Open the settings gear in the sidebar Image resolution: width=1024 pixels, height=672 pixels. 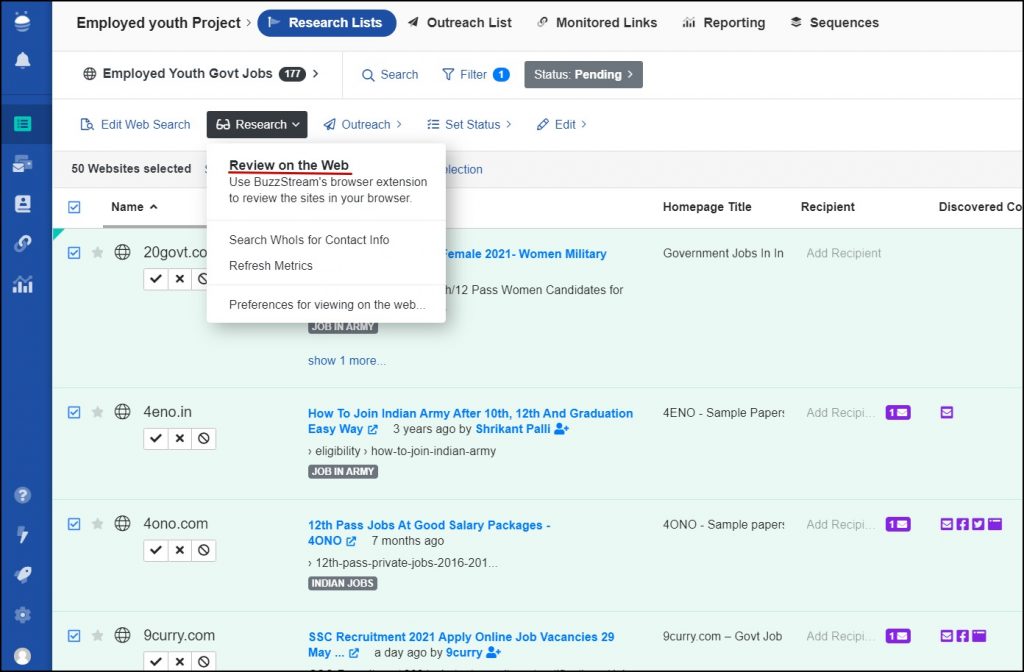(x=22, y=615)
